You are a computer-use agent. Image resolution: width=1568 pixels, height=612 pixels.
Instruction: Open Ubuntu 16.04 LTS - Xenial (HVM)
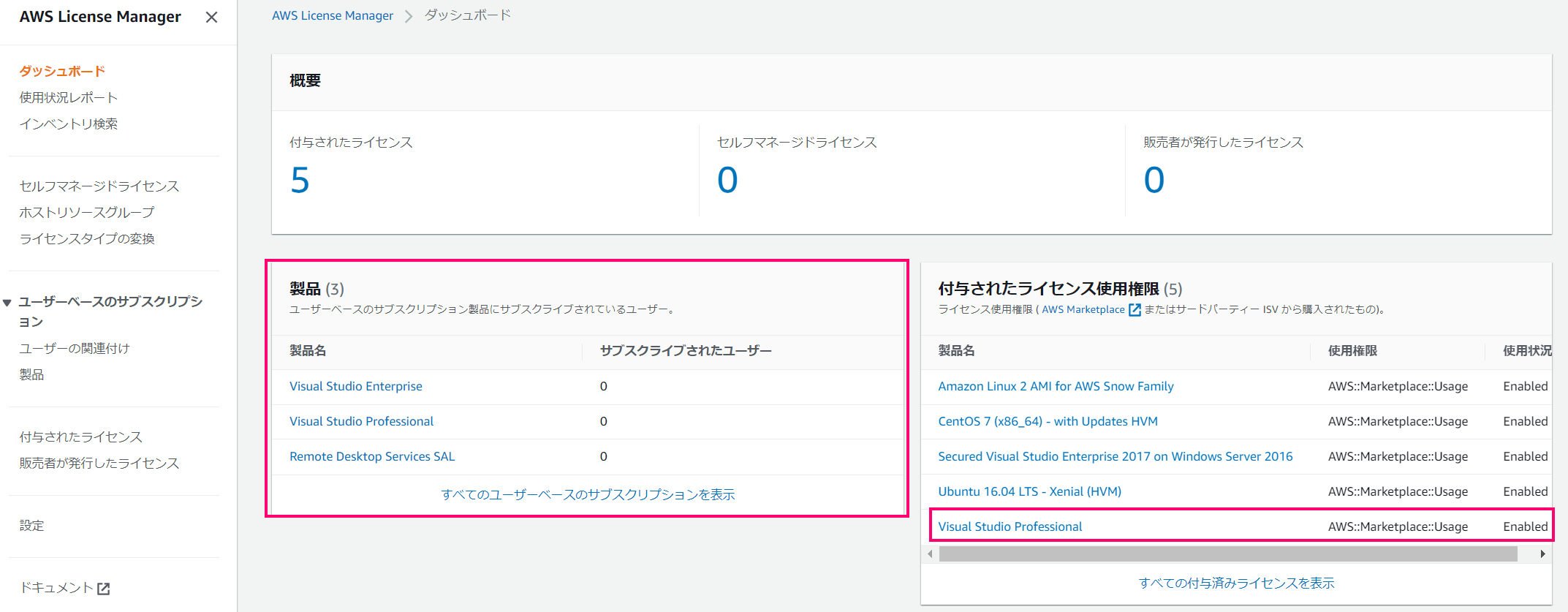(1029, 491)
